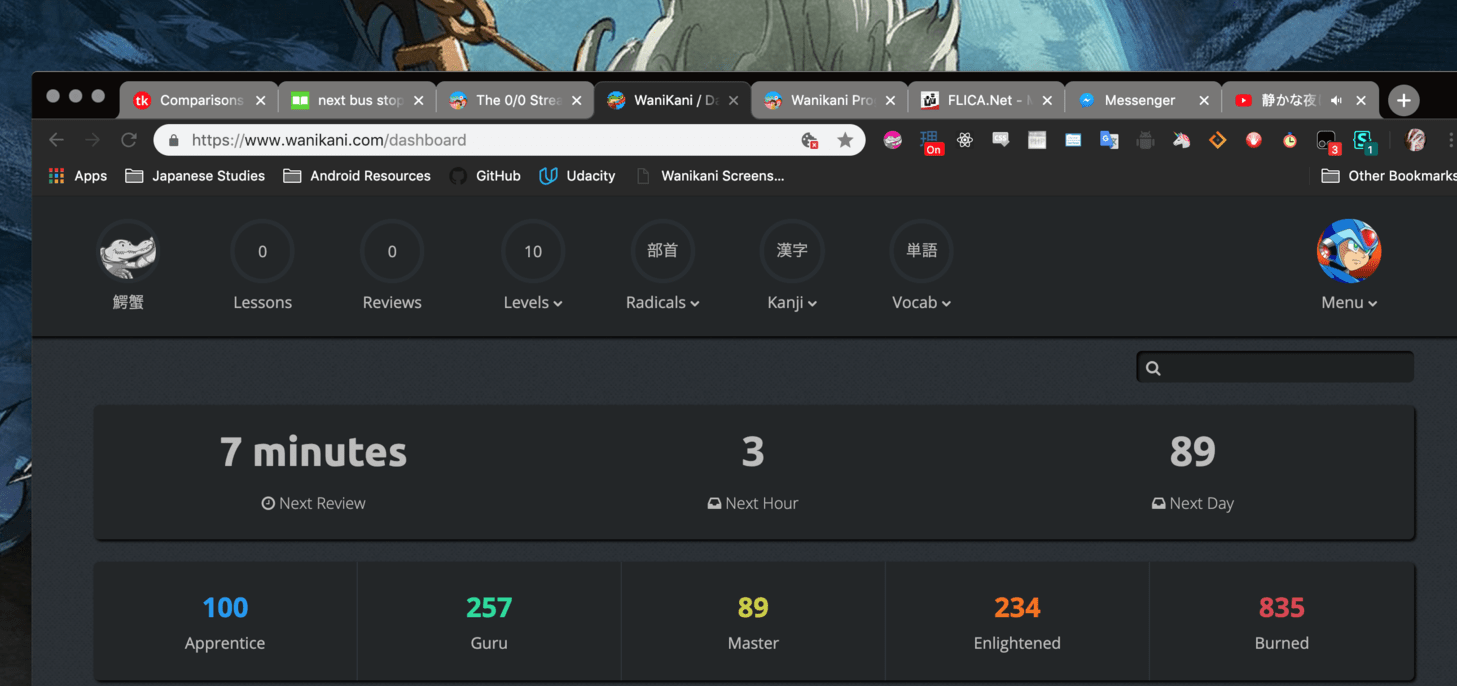
Task: Click the WaniKani crabigator logo
Action: pyautogui.click(x=128, y=251)
